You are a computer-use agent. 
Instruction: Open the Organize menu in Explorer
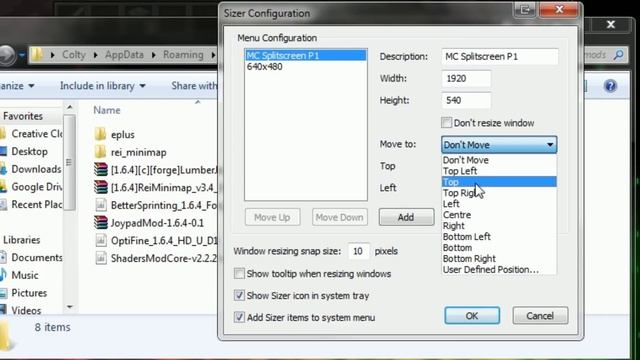coord(17,86)
